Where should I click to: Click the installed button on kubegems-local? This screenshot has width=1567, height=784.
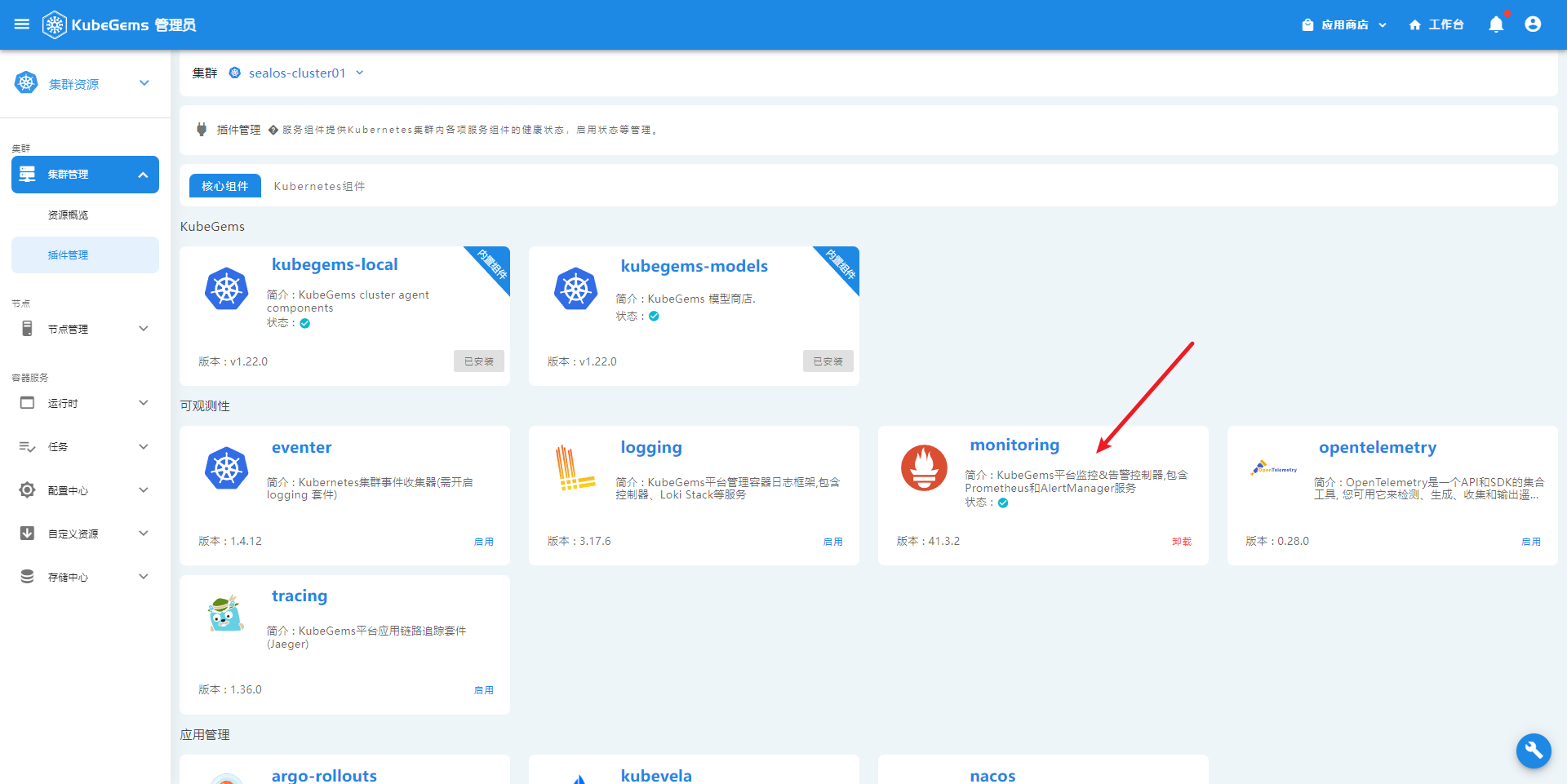(x=479, y=361)
